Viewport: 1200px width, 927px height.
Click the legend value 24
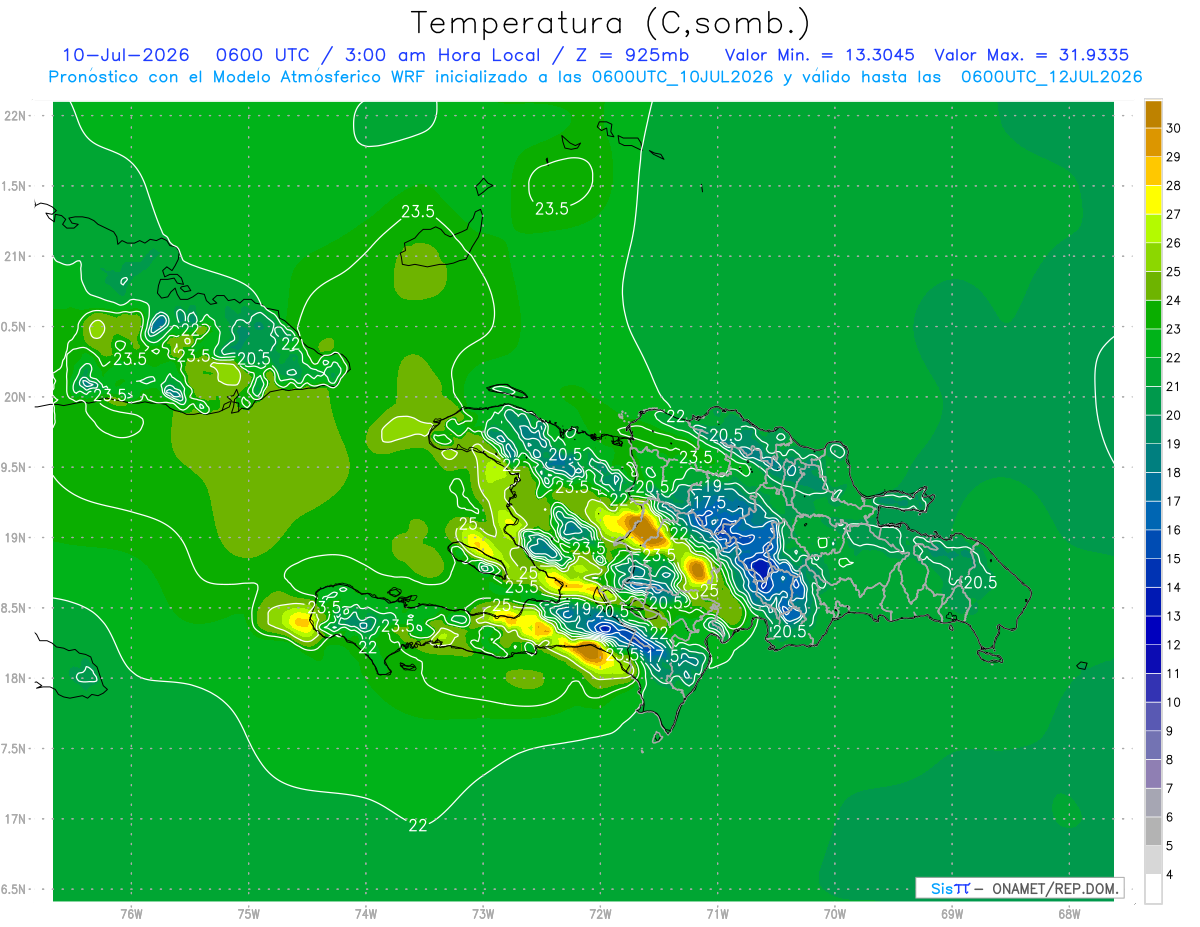[x=1174, y=300]
